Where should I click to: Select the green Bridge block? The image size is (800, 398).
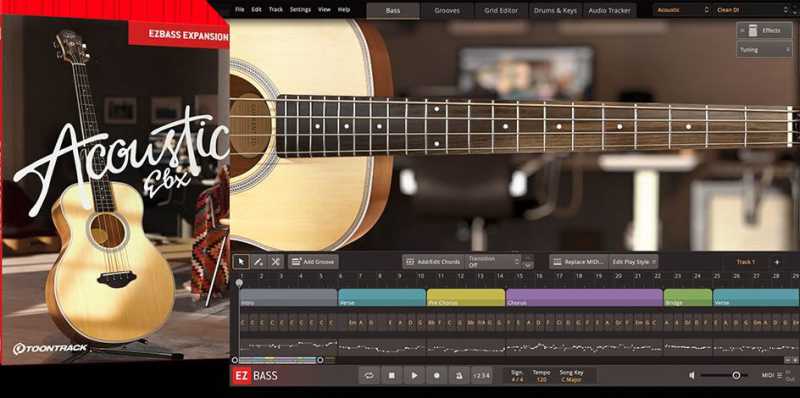click(688, 298)
